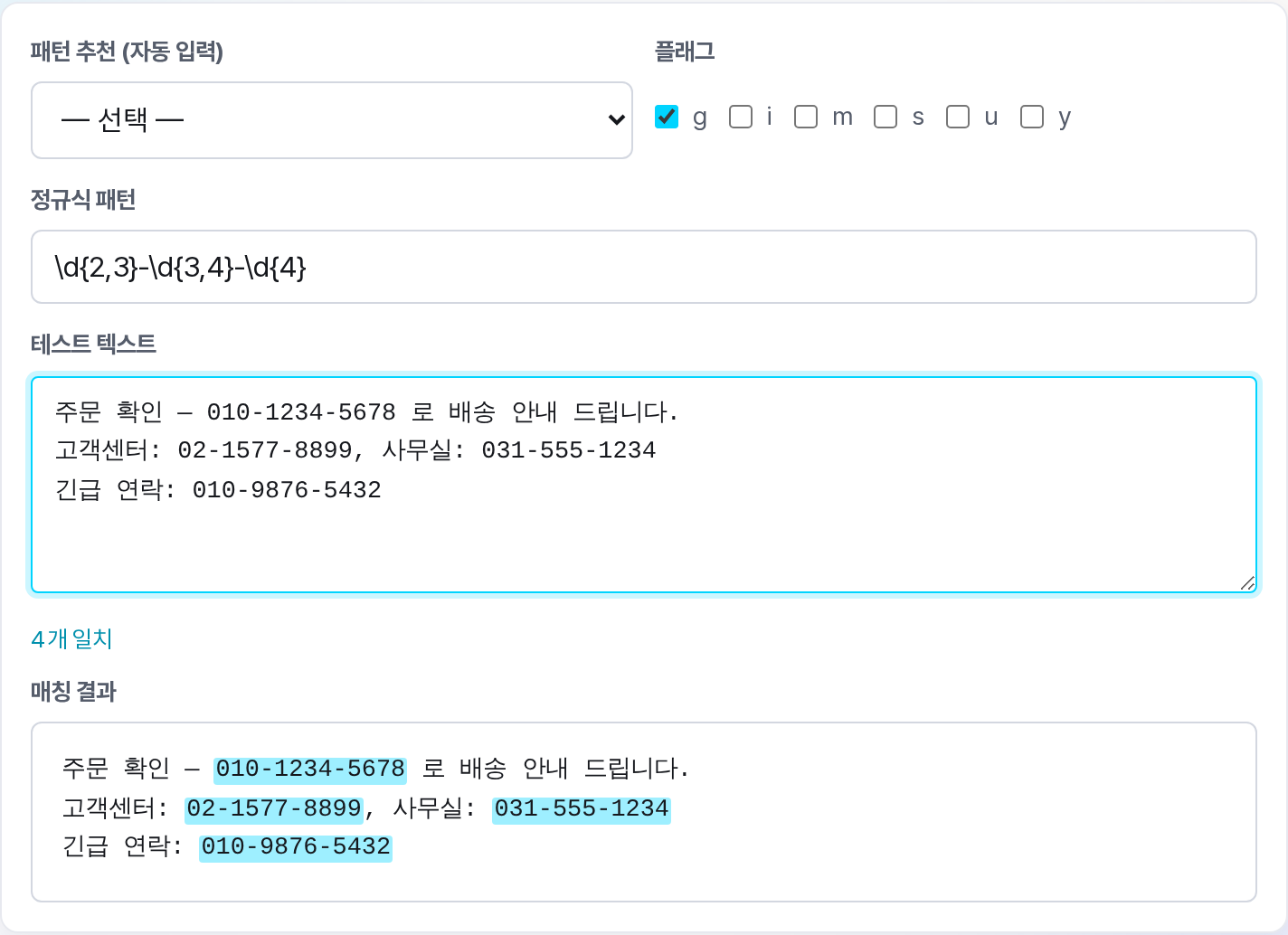This screenshot has width=1288, height=935.
Task: Enable the m flag checkbox
Action: [x=806, y=117]
